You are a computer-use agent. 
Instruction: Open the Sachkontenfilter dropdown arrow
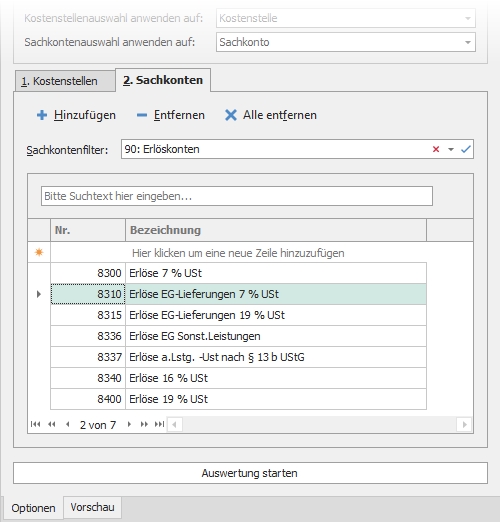(x=451, y=149)
